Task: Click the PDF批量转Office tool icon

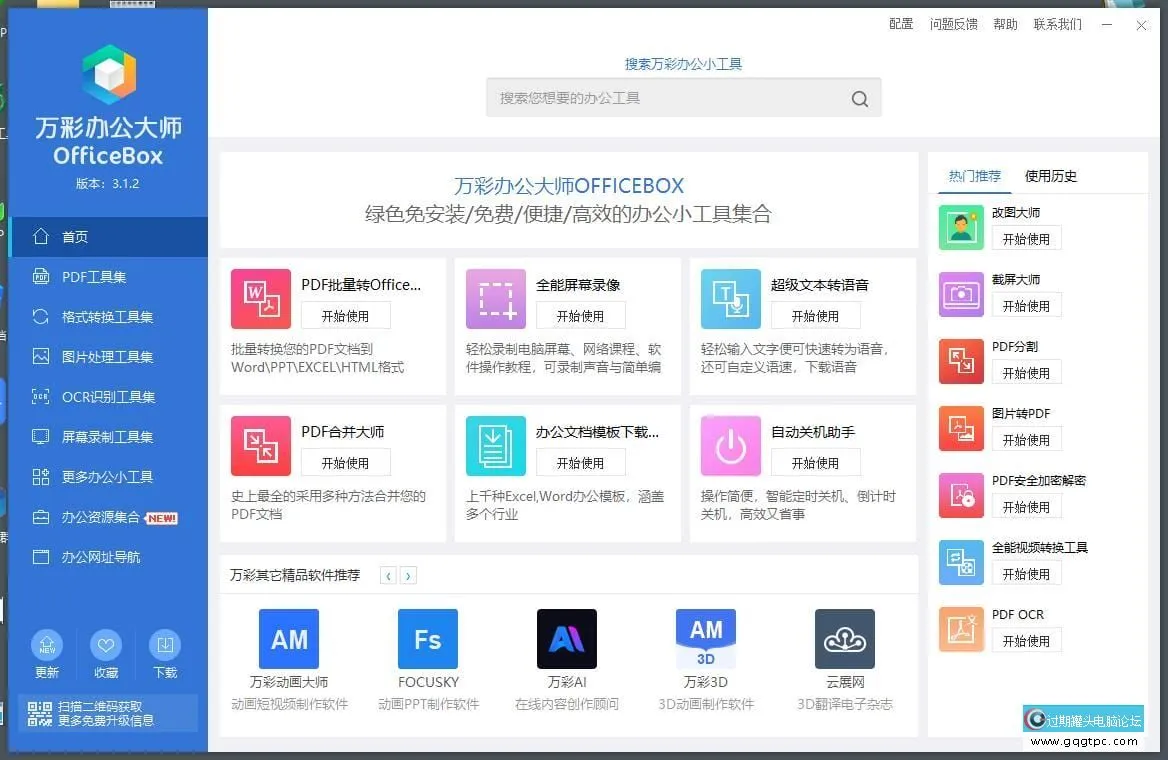Action: pos(261,299)
